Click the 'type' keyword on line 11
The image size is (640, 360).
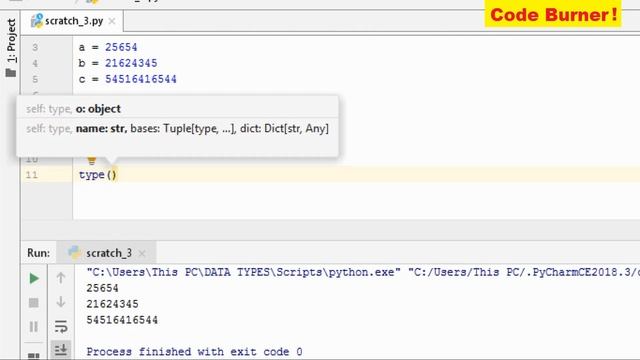[x=91, y=175]
